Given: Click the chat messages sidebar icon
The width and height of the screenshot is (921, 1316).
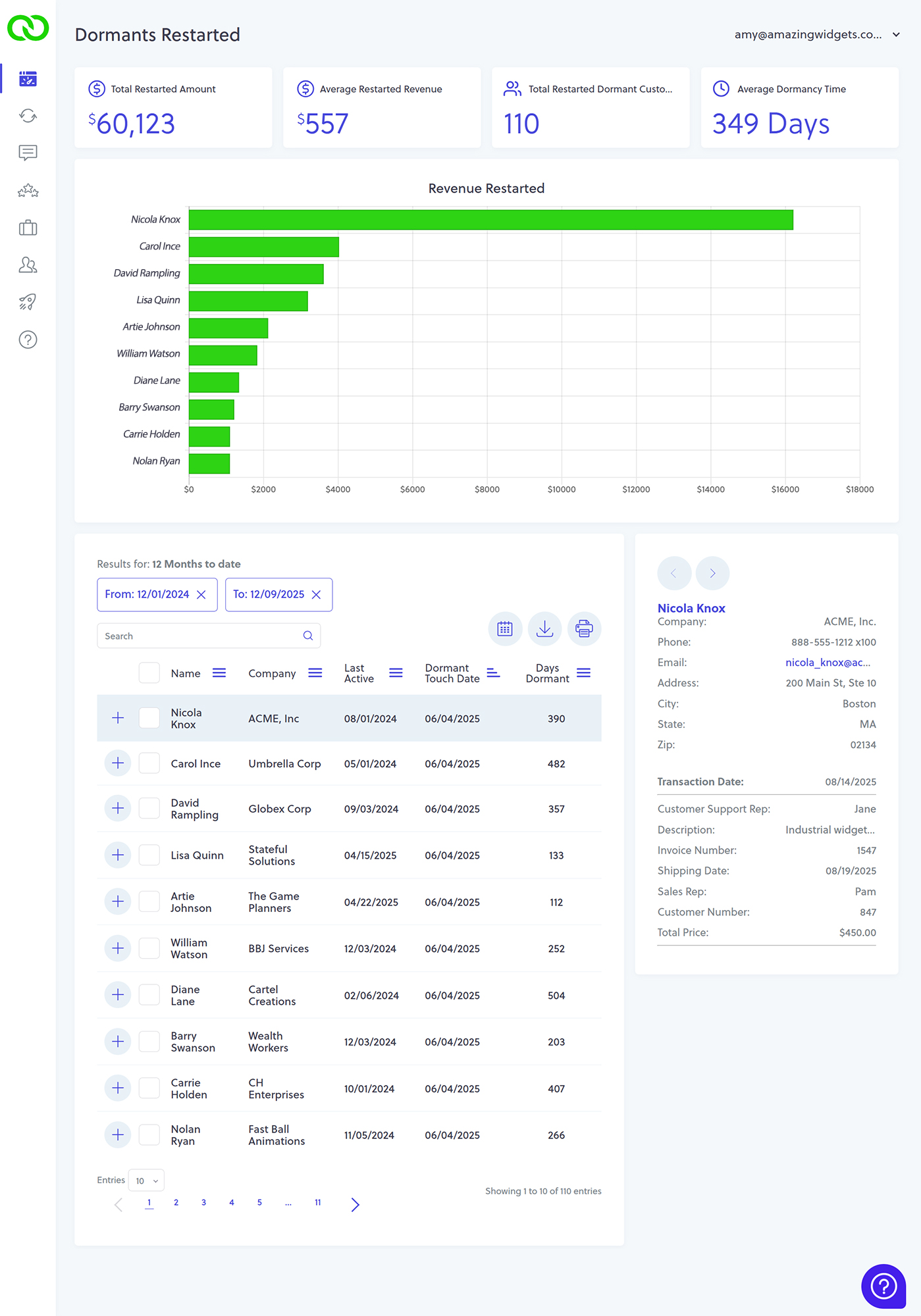Looking at the screenshot, I should 28,153.
